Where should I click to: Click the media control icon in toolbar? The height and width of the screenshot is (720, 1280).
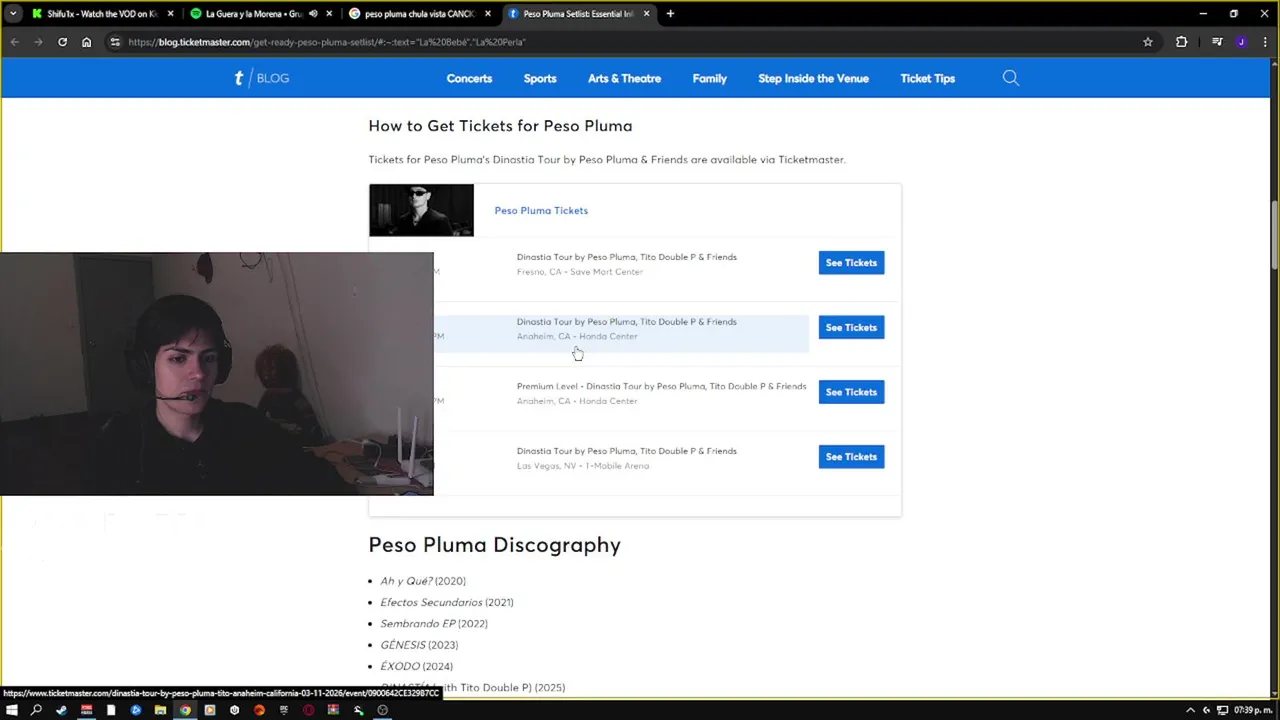click(1217, 42)
